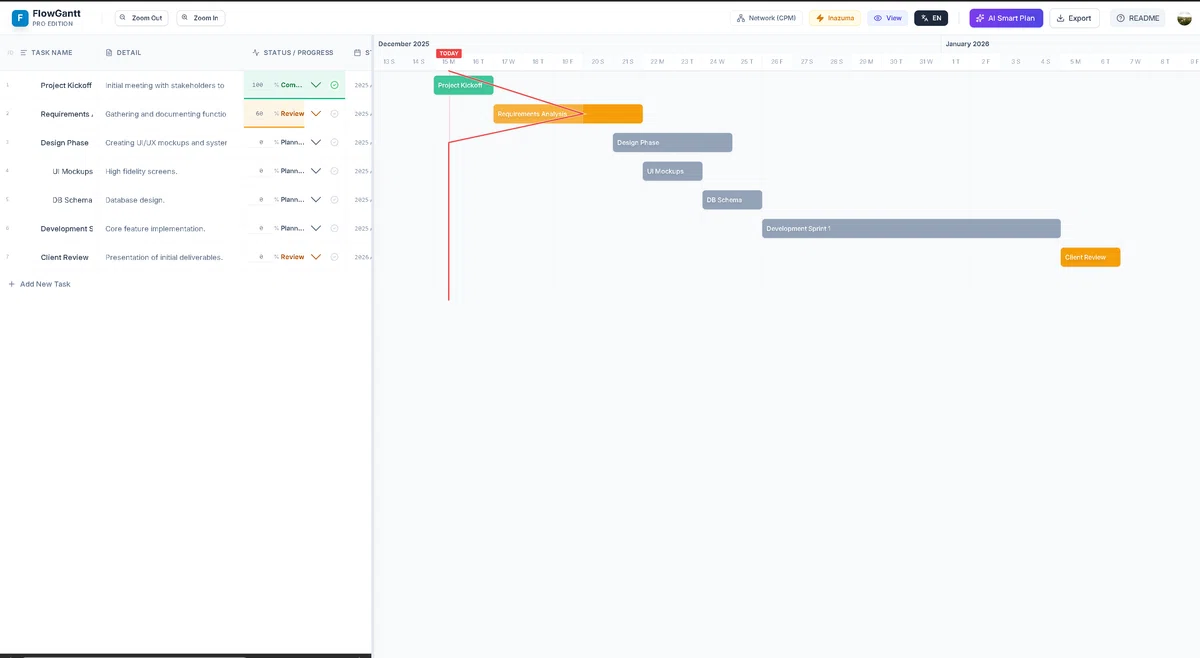The width and height of the screenshot is (1200, 658).
Task: Click Add New Task
Action: tap(39, 284)
